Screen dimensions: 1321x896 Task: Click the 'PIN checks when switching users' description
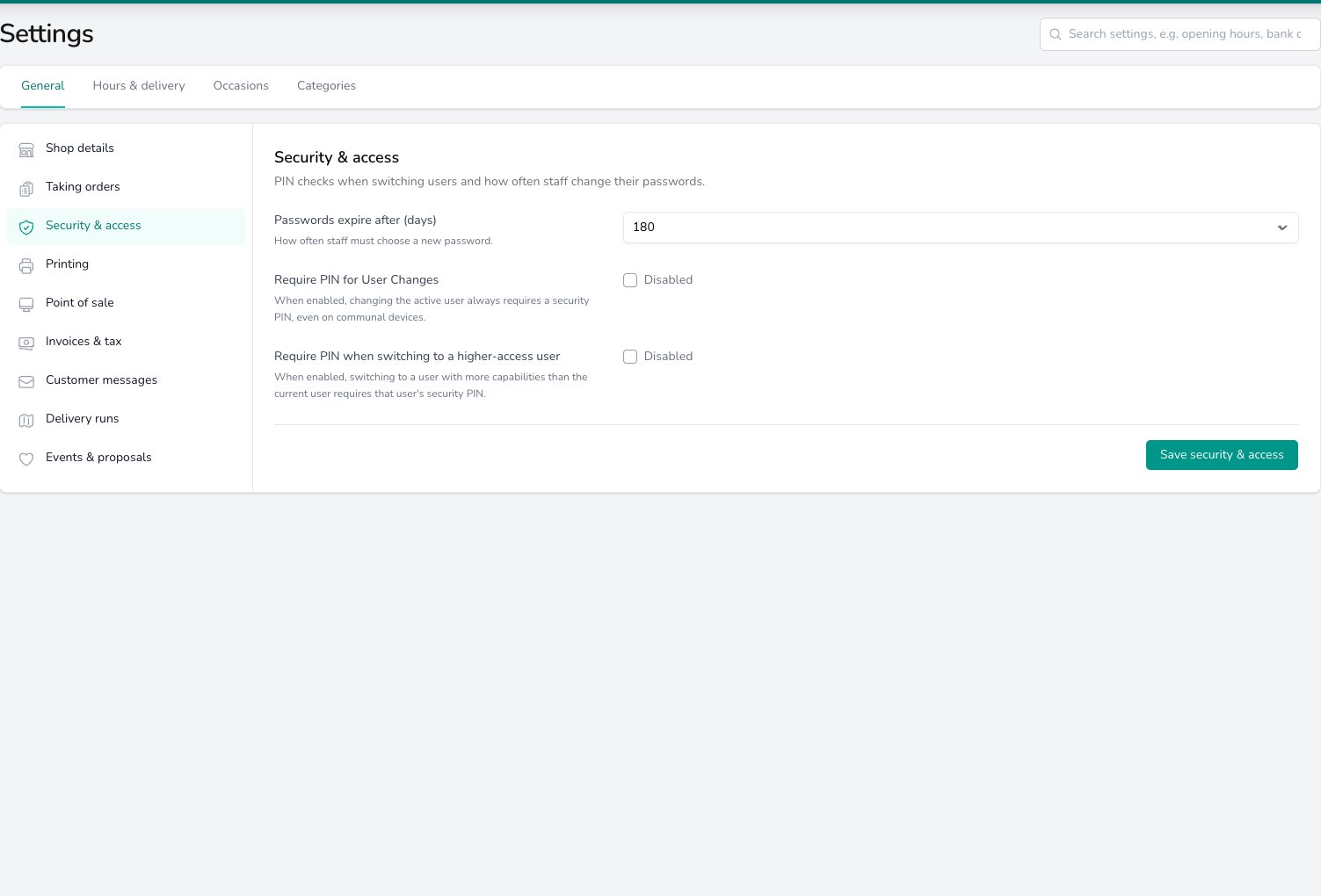click(x=490, y=182)
